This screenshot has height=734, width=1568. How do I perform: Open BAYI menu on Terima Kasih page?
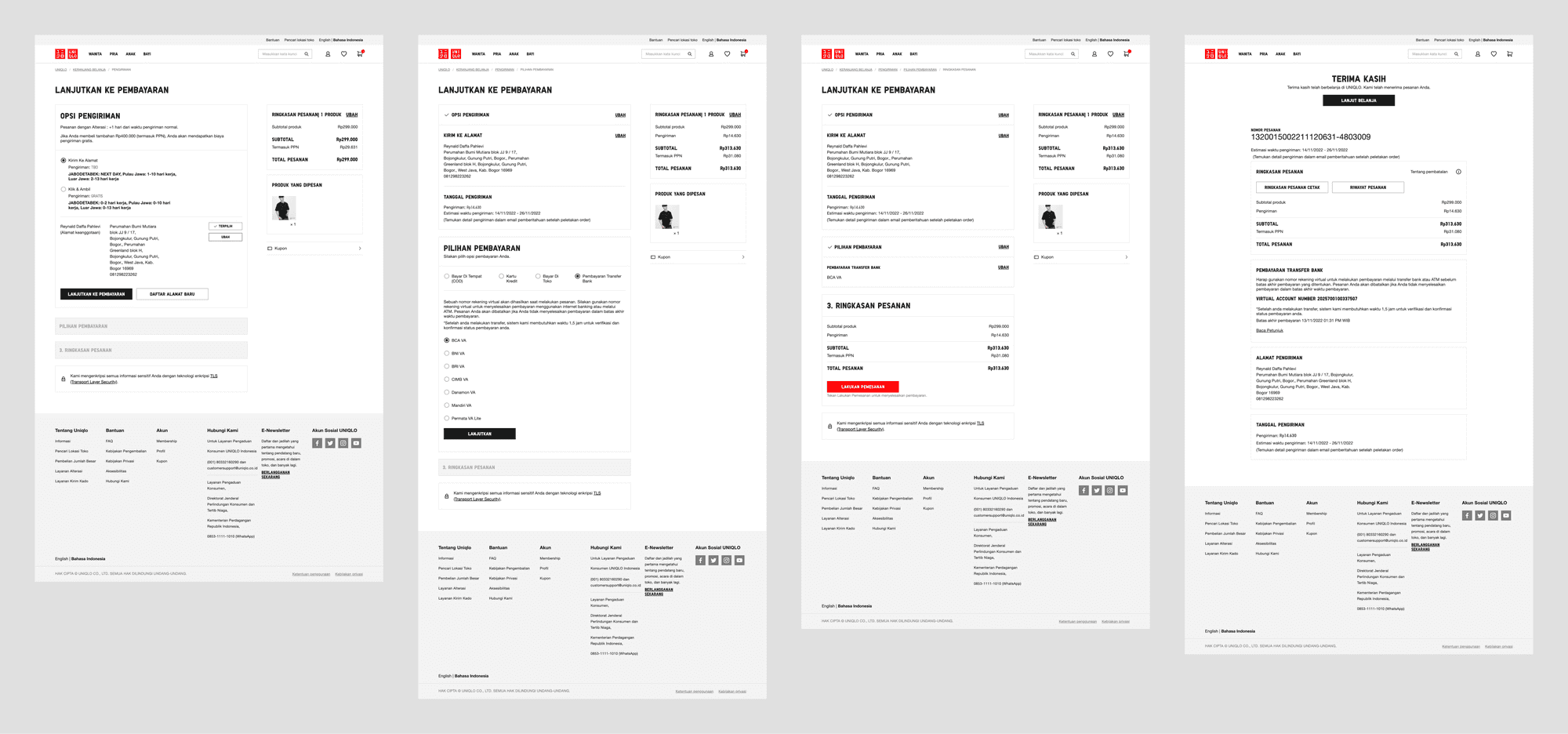pos(1297,54)
